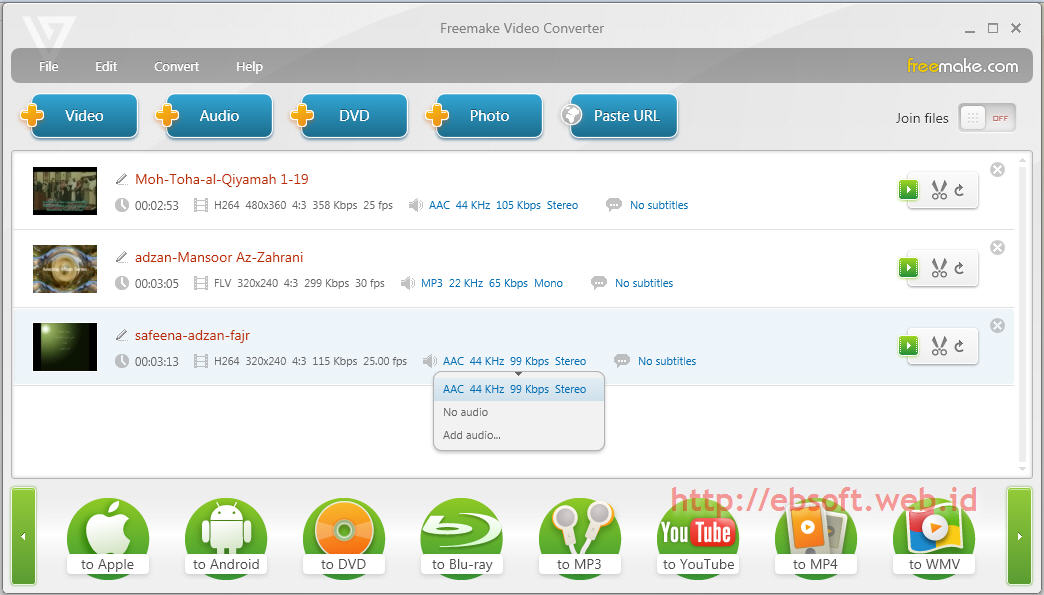This screenshot has height=595, width=1044.
Task: Click the Moh-Toha-al-Qiyamah 1-19 title text
Action: click(x=222, y=179)
